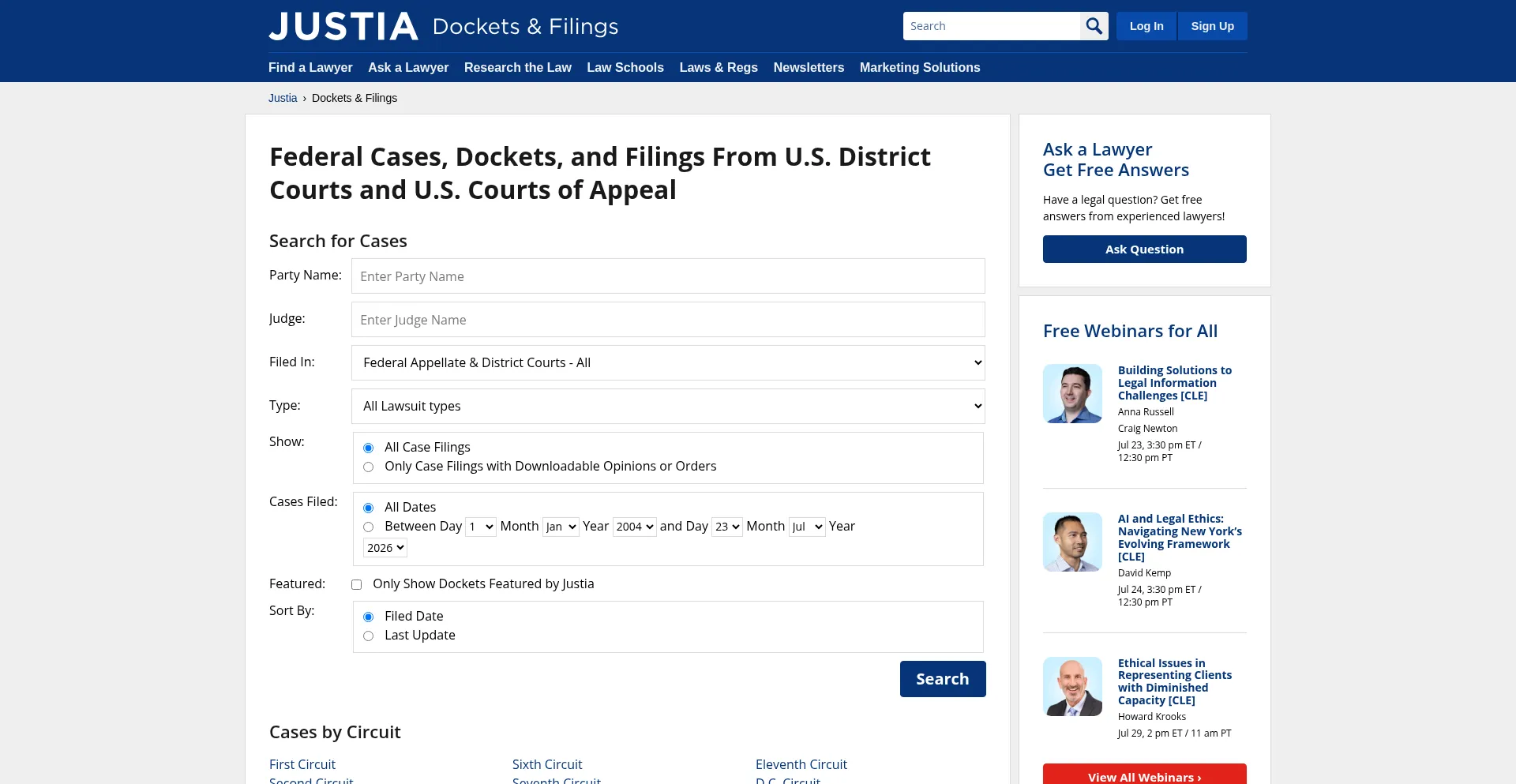Open the Find a Lawyer menu
The height and width of the screenshot is (784, 1516).
tap(310, 68)
